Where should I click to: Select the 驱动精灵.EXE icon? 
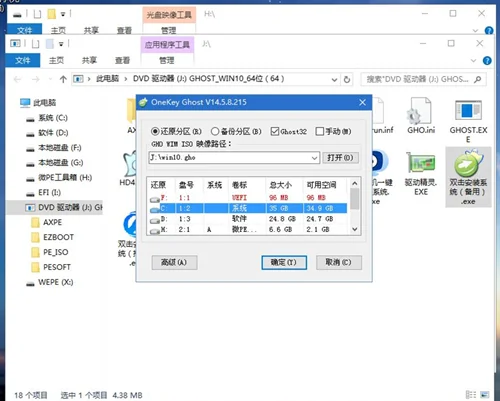pos(421,173)
